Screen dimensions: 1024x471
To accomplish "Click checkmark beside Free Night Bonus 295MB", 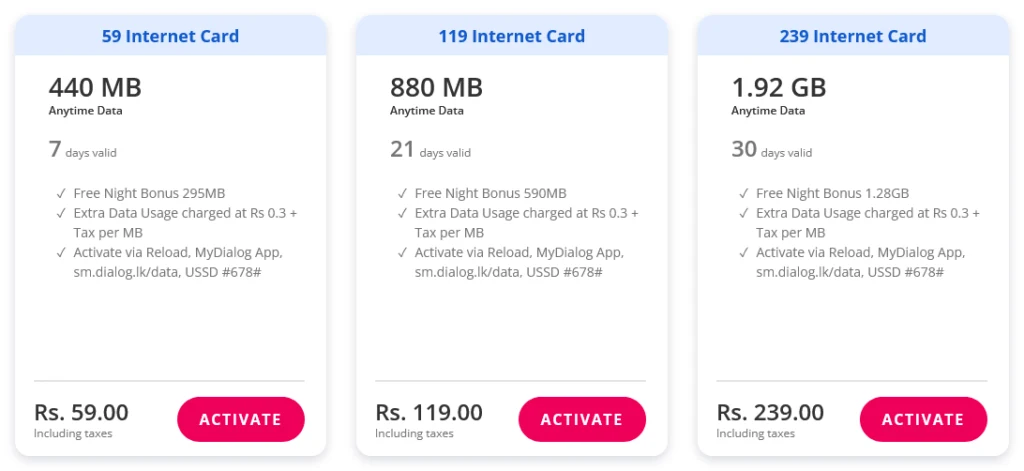I will pos(61,193).
